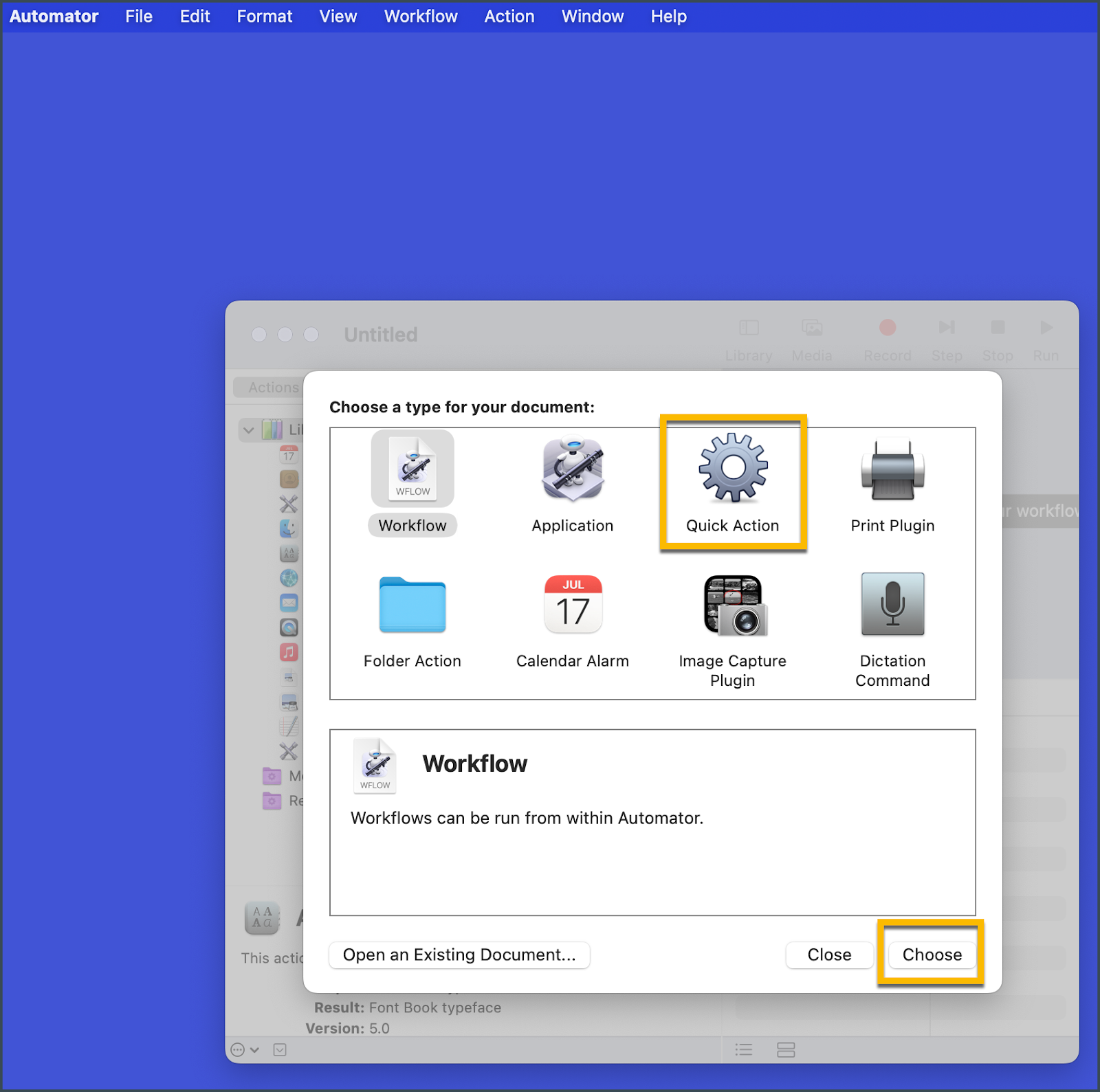Toggle the description pane checkbox icon
This screenshot has height=1092, width=1100.
pos(280,1049)
